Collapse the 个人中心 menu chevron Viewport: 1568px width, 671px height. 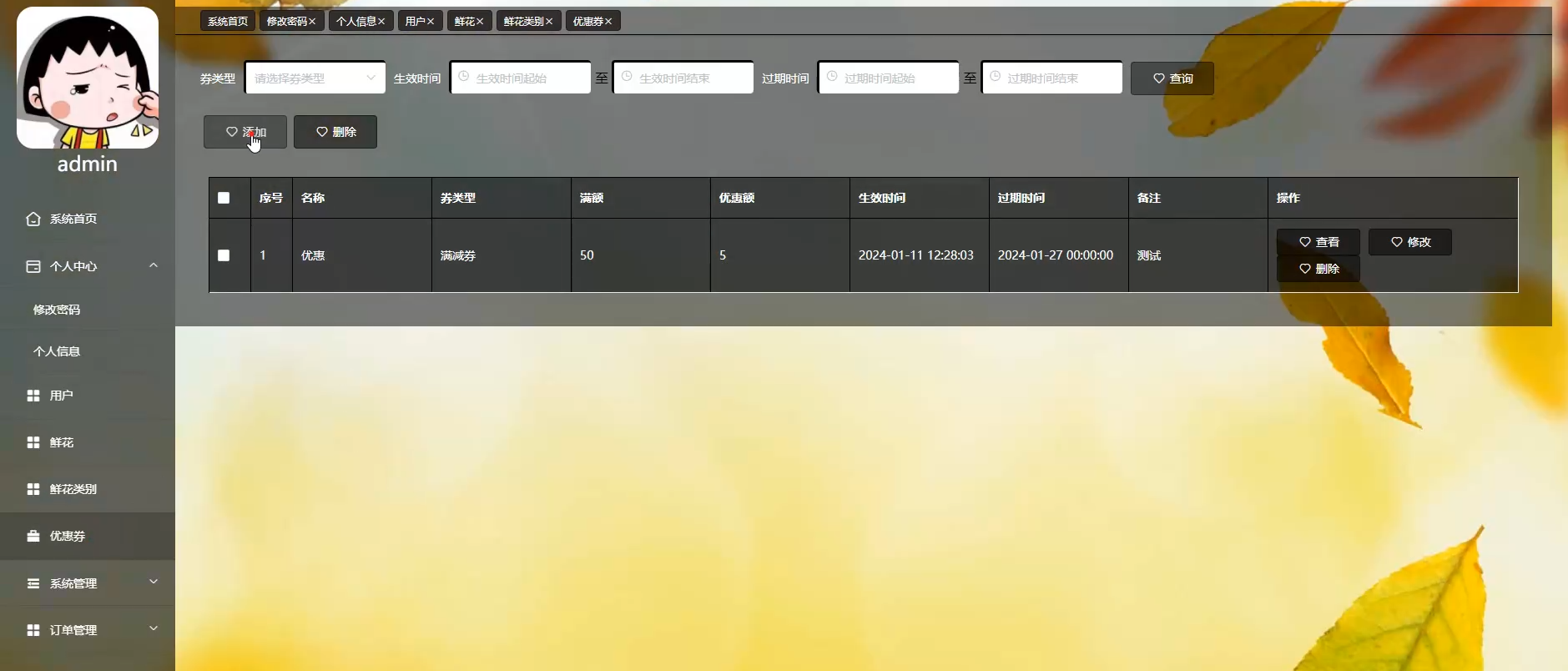[154, 265]
